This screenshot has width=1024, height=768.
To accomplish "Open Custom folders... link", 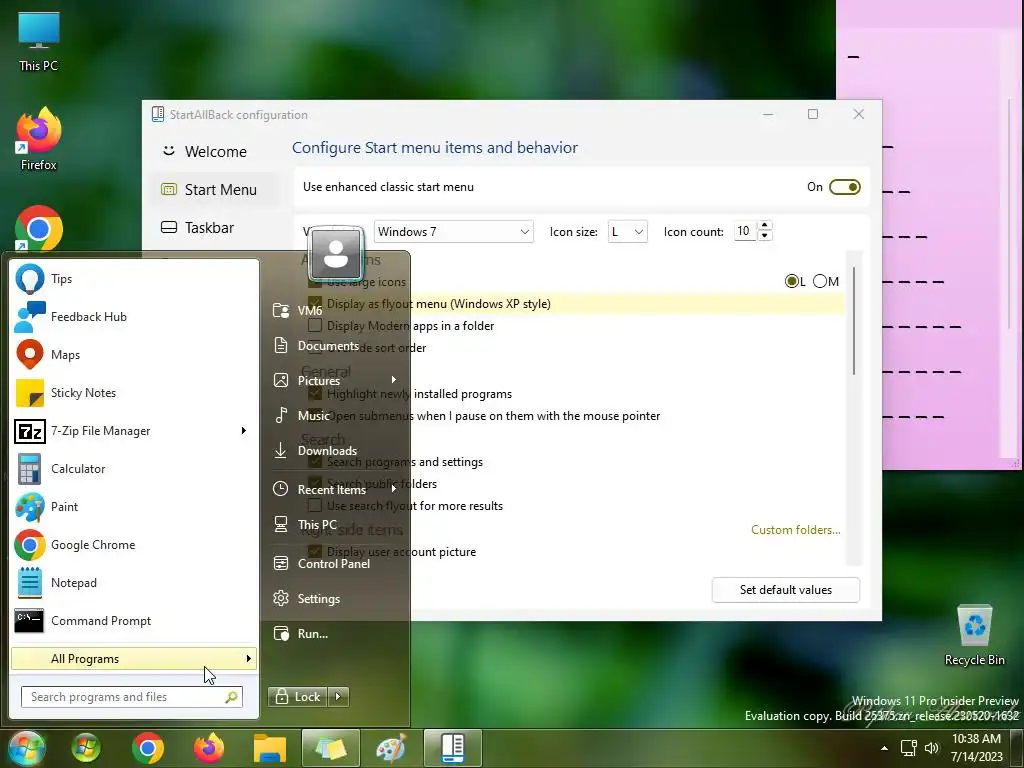I will 795,530.
